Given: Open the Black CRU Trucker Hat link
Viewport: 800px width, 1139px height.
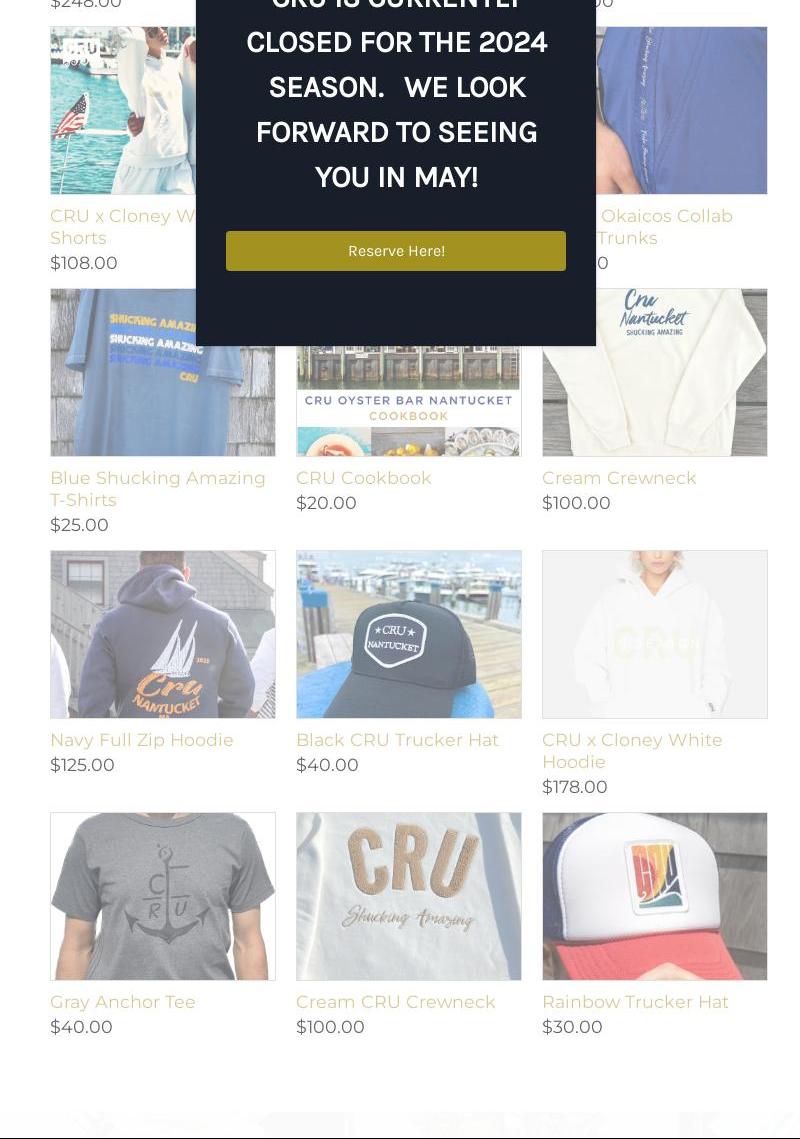Looking at the screenshot, I should (397, 739).
